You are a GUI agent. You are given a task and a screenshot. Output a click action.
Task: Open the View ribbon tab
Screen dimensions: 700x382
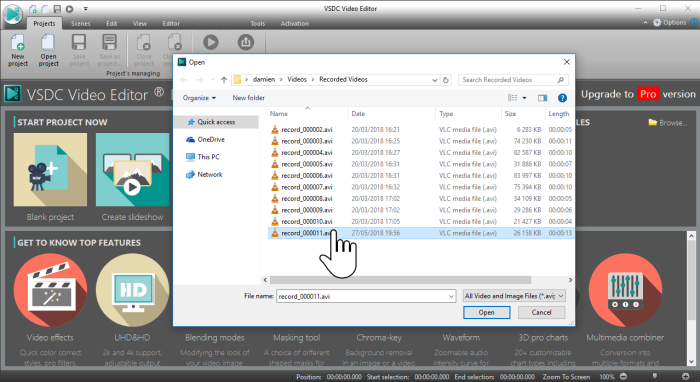pos(140,24)
